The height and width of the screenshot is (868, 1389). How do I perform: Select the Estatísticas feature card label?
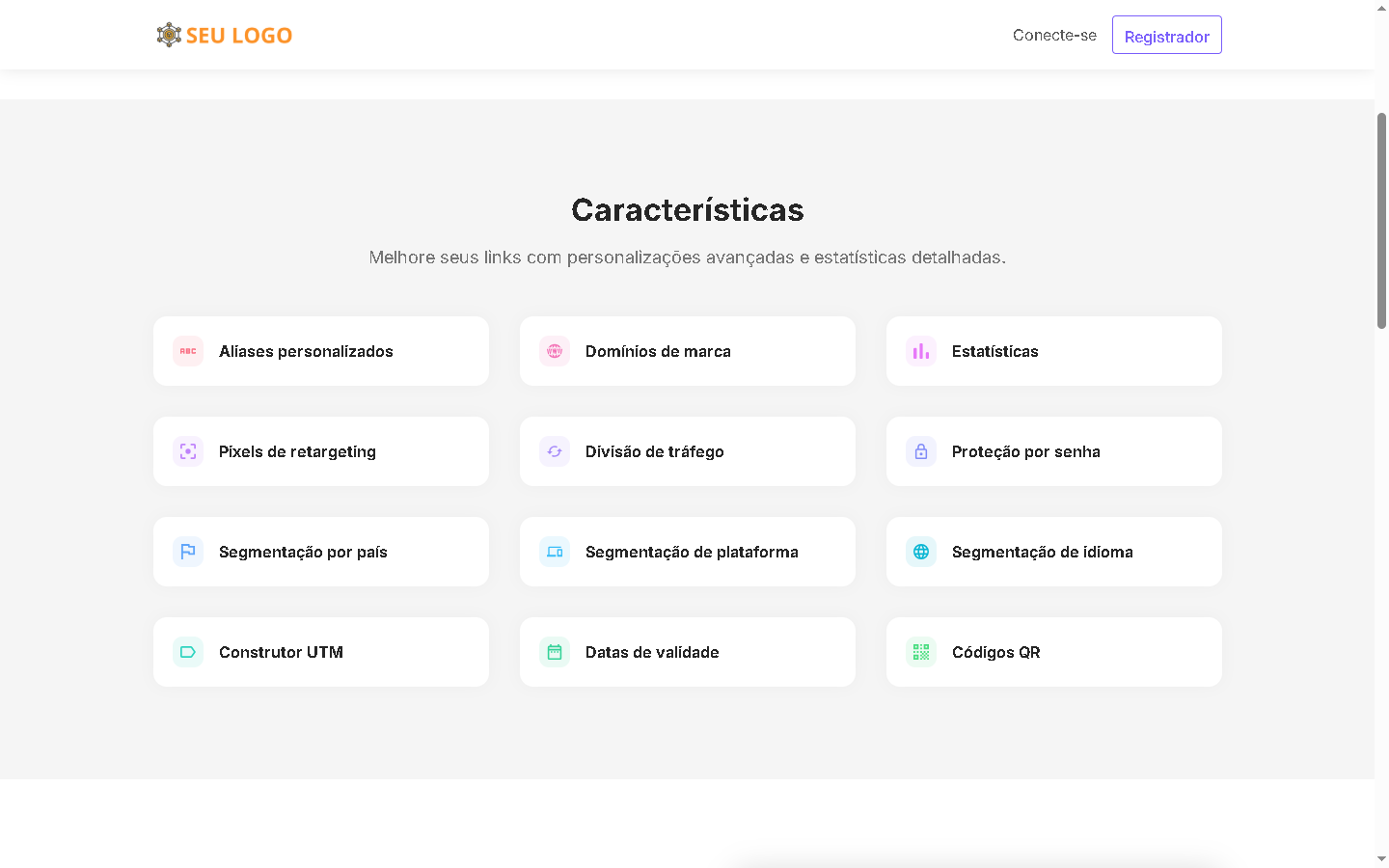coord(994,351)
